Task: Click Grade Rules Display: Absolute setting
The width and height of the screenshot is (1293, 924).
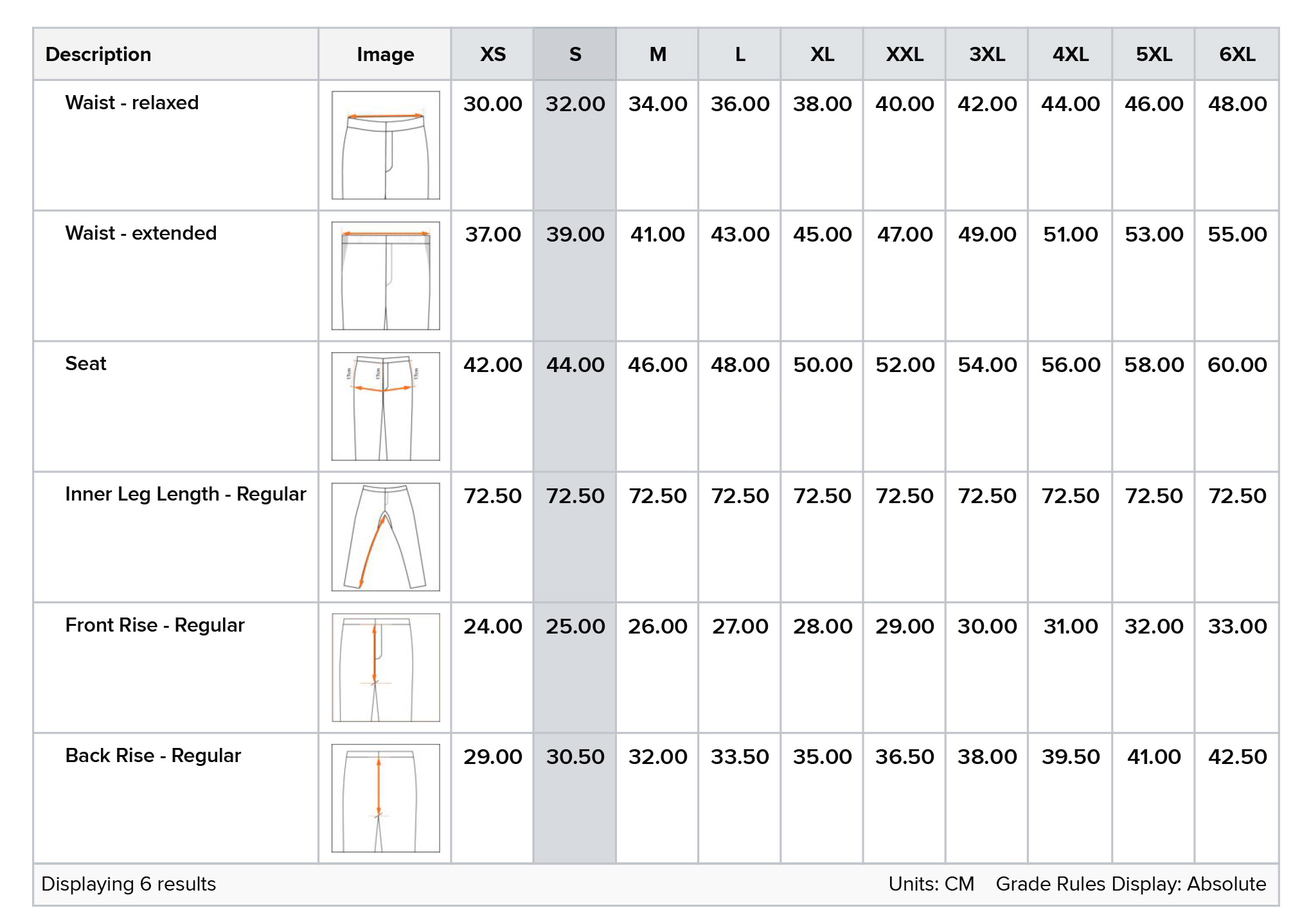Action: click(x=1130, y=884)
